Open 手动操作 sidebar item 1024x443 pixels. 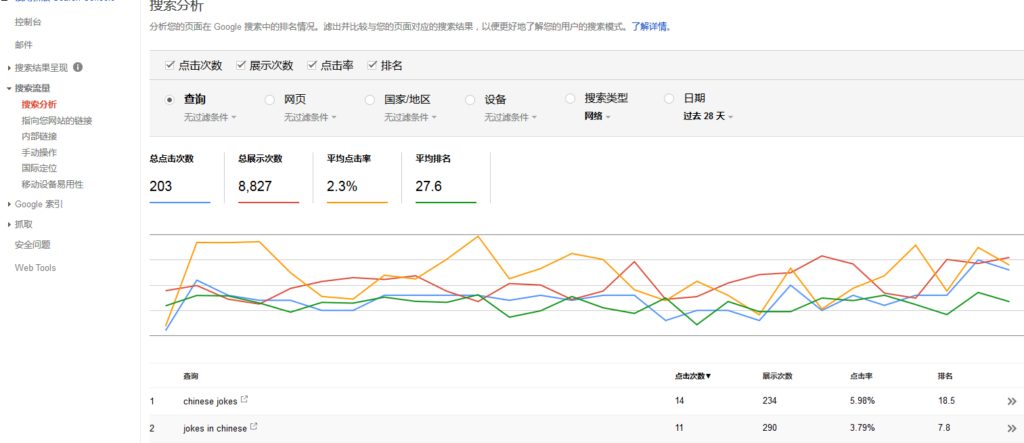coord(39,152)
